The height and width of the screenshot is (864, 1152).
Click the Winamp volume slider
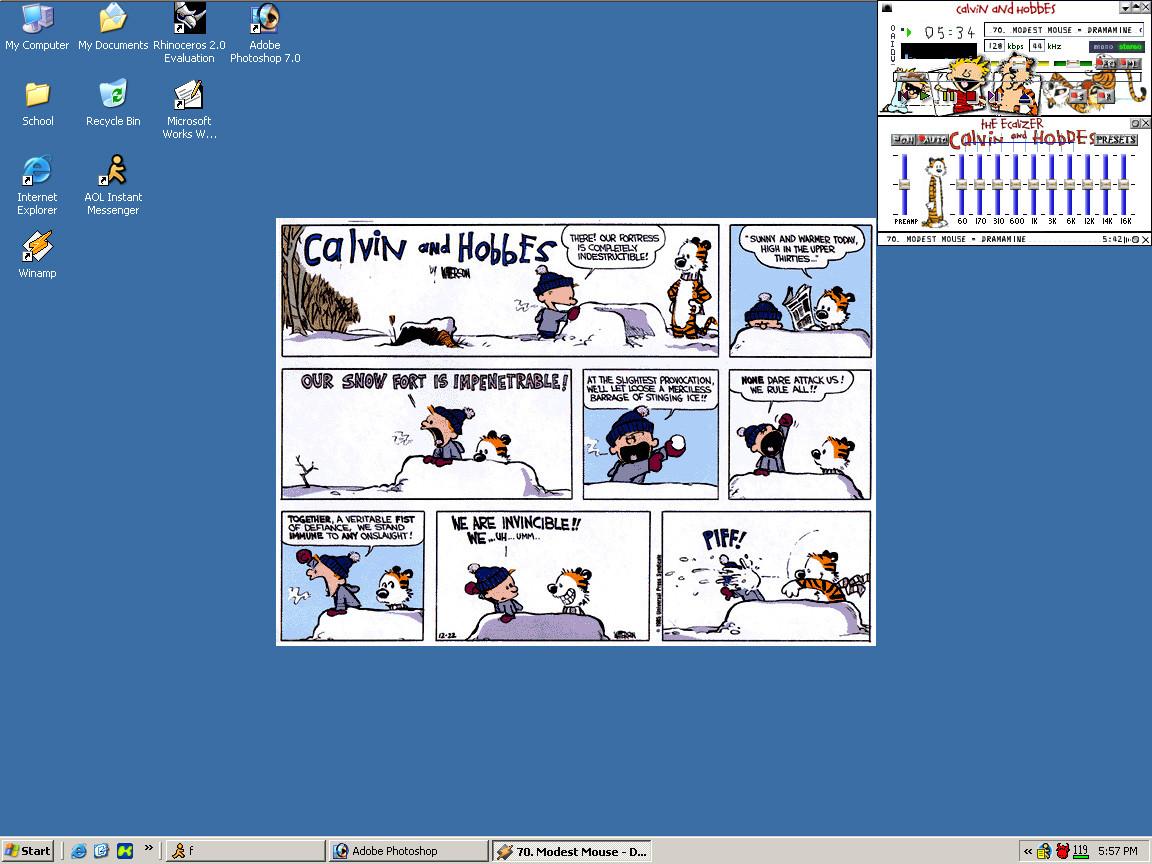[1018, 63]
